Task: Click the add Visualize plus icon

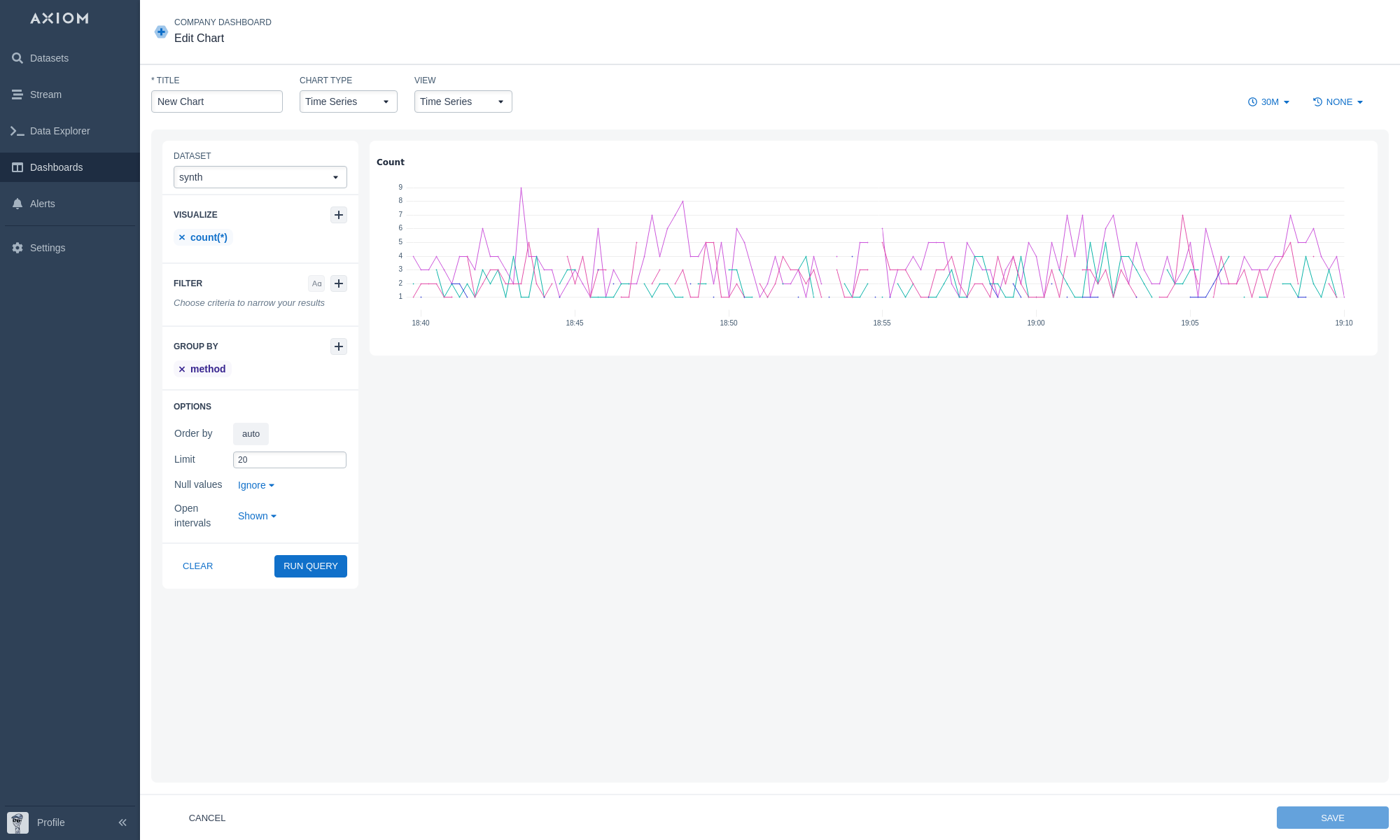Action: 339,215
